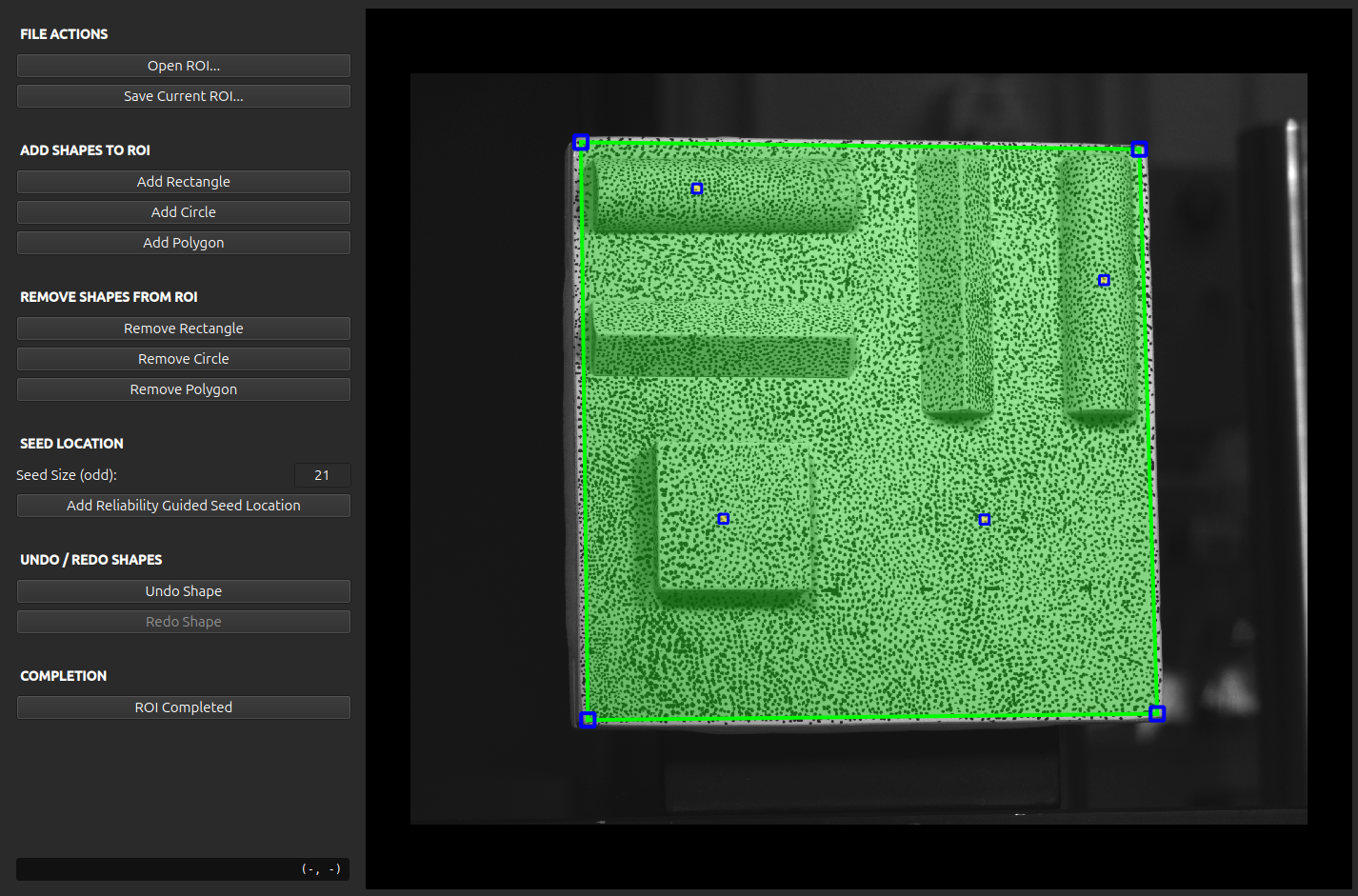Image resolution: width=1358 pixels, height=896 pixels.
Task: Remove a rectangle from the ROI
Action: [x=184, y=329]
